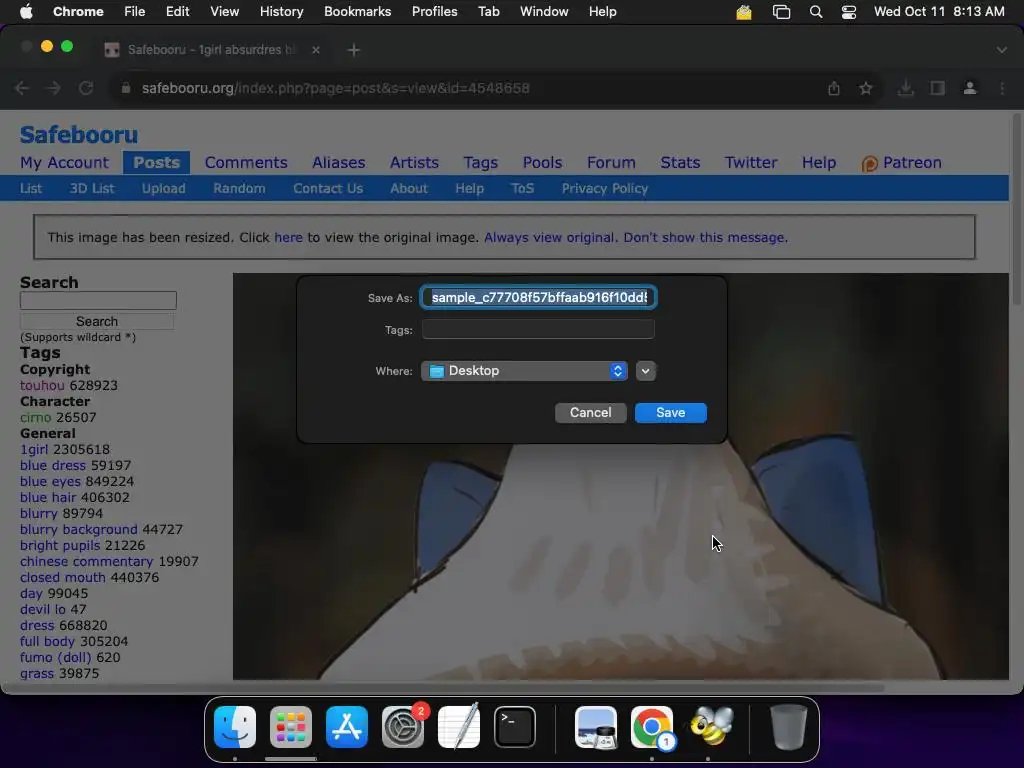Viewport: 1024px width, 768px height.
Task: Click the sidebar Search button
Action: point(97,321)
